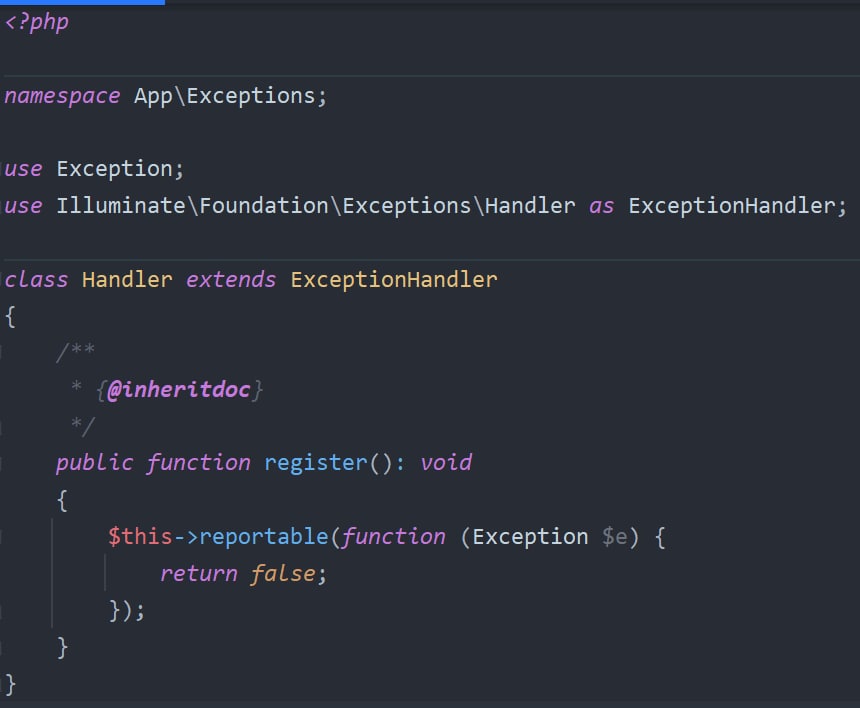This screenshot has height=708, width=860.
Task: Click 'ExceptionHandler;' alias in use statement
Action: pyautogui.click(x=737, y=206)
